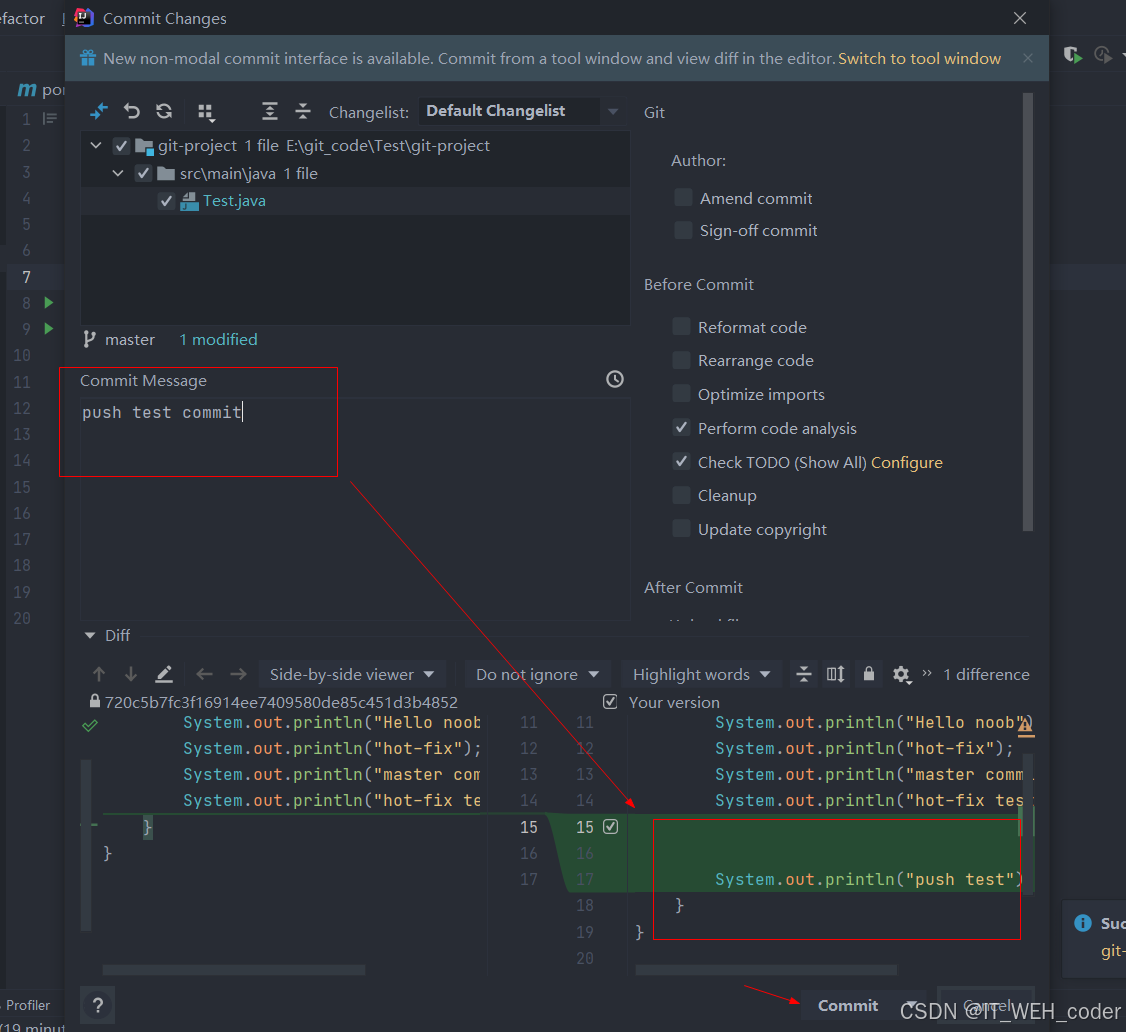Click the Rollback icon in changes toolbar
Screen dimensions: 1126x1032
pyautogui.click(x=131, y=111)
